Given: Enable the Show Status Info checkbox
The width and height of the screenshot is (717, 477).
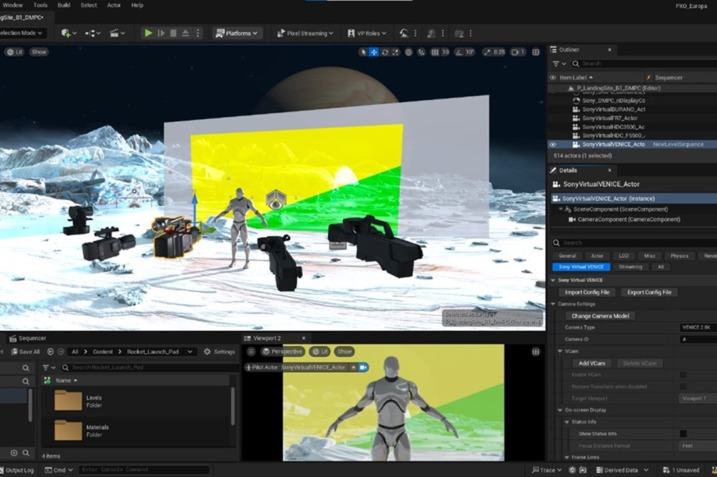Looking at the screenshot, I should tap(683, 433).
